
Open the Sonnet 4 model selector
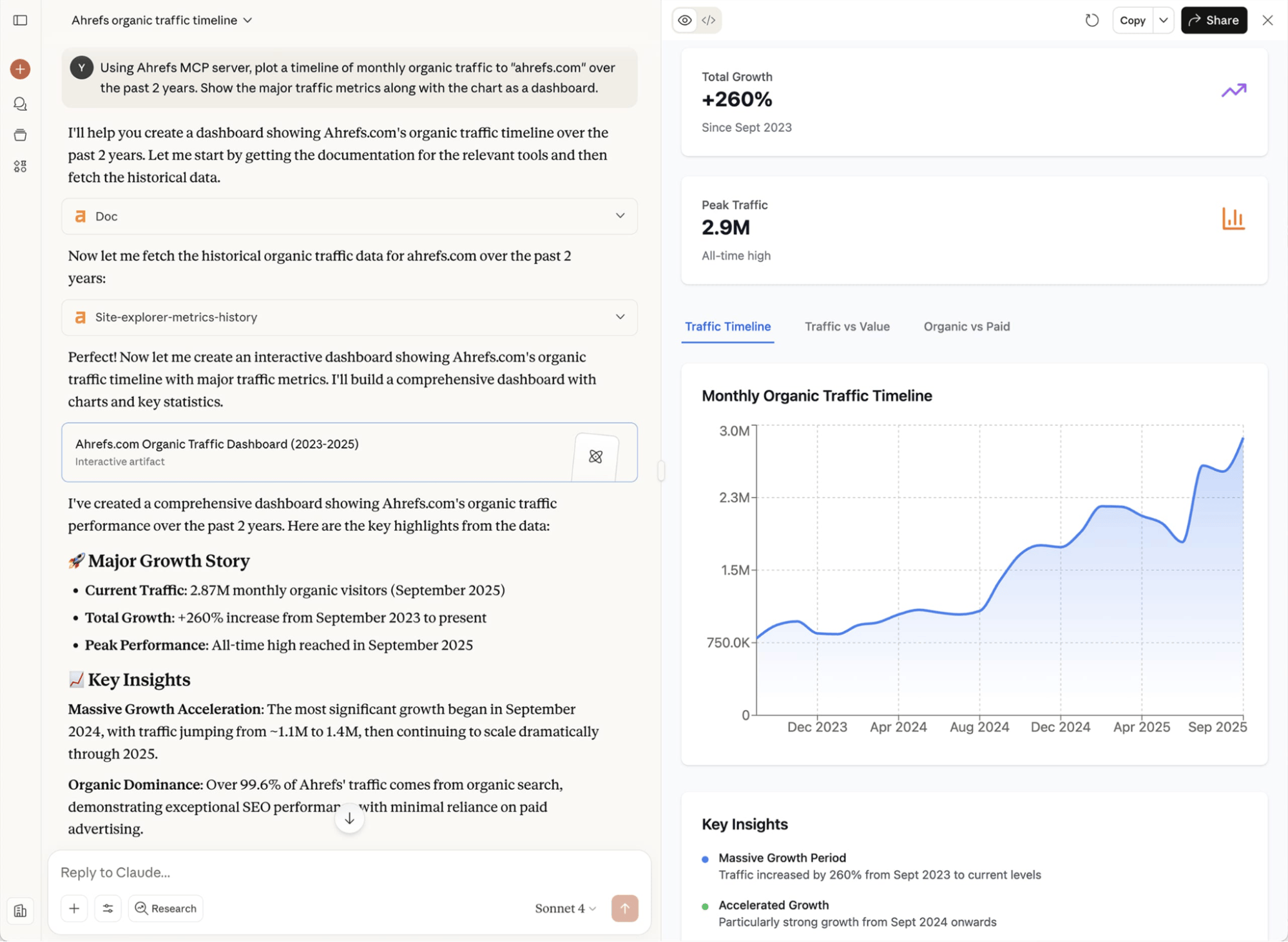565,908
